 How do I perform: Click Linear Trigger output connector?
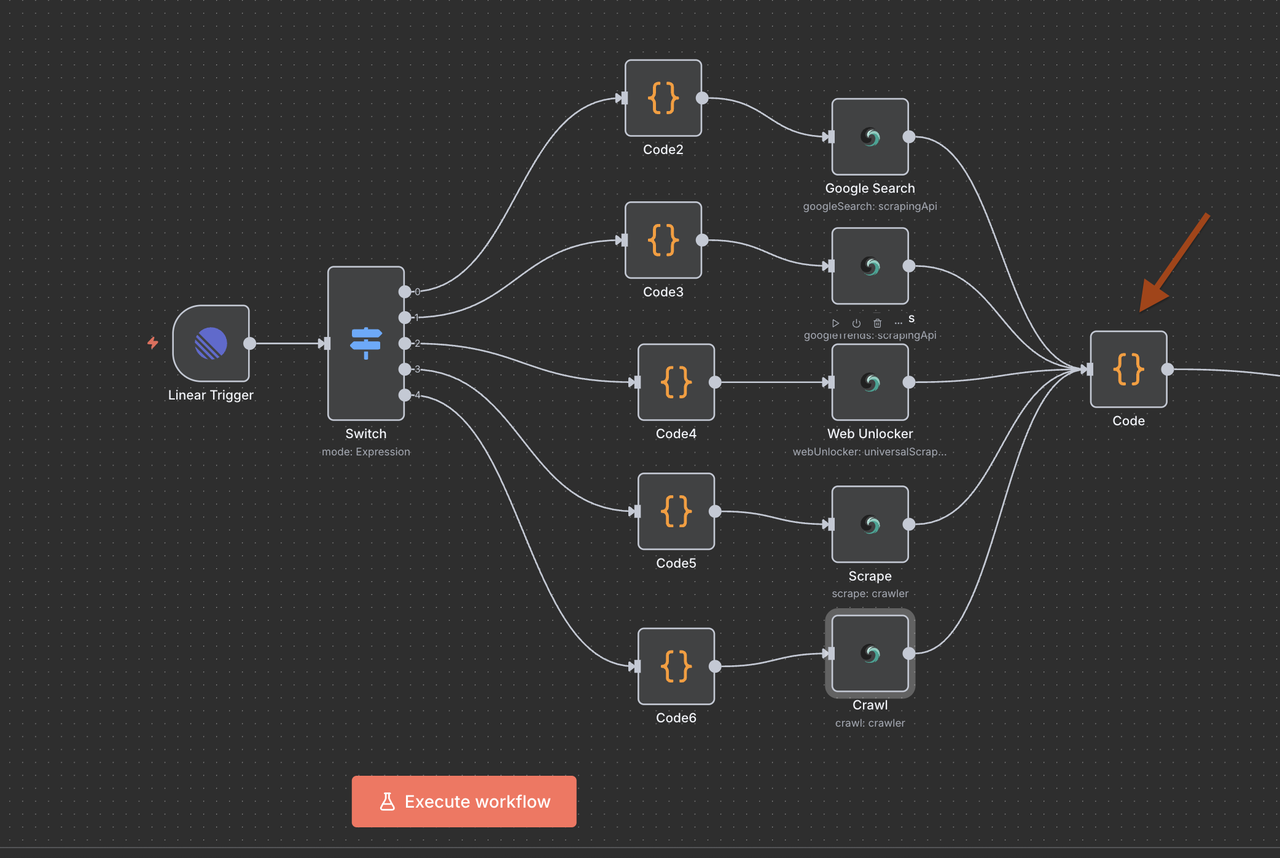pyautogui.click(x=249, y=343)
